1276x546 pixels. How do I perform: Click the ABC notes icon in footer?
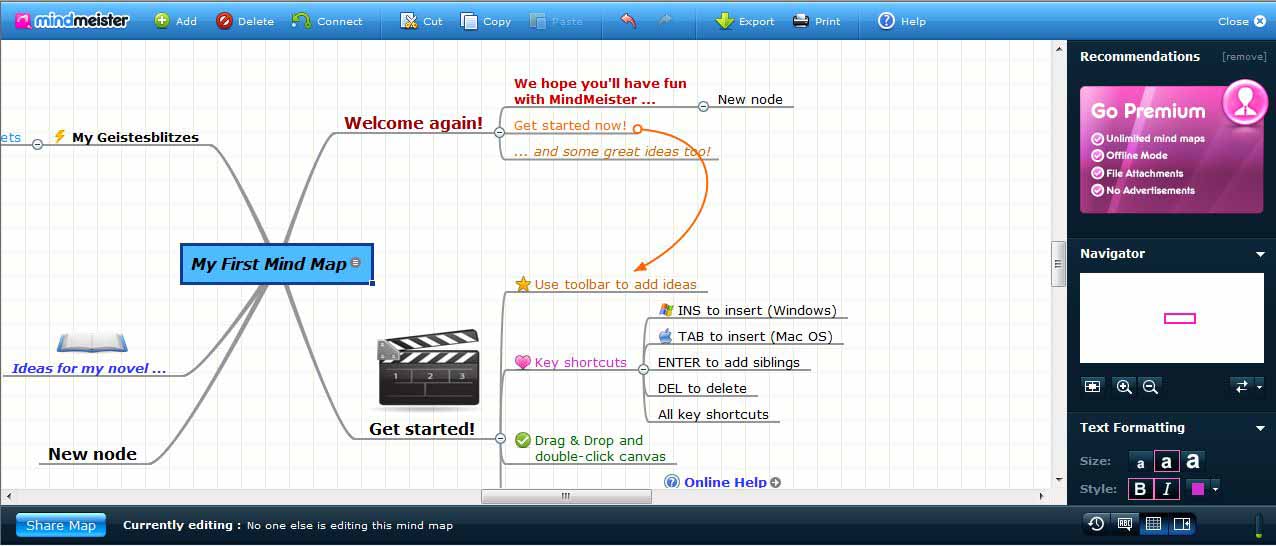[1125, 524]
